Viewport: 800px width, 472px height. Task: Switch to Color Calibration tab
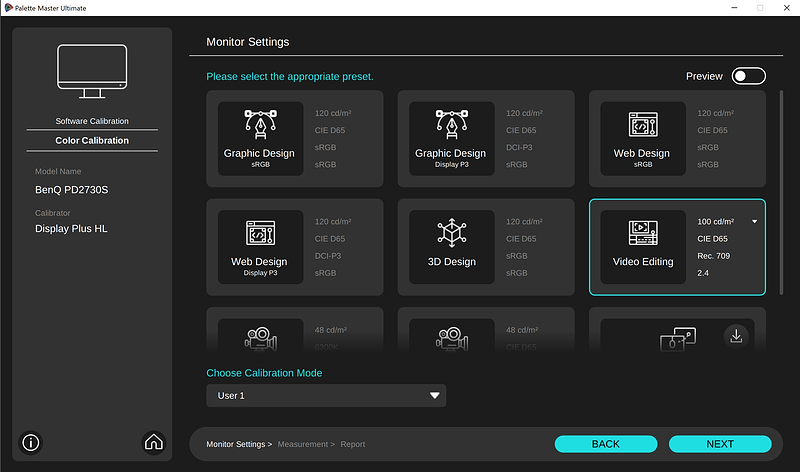click(92, 140)
